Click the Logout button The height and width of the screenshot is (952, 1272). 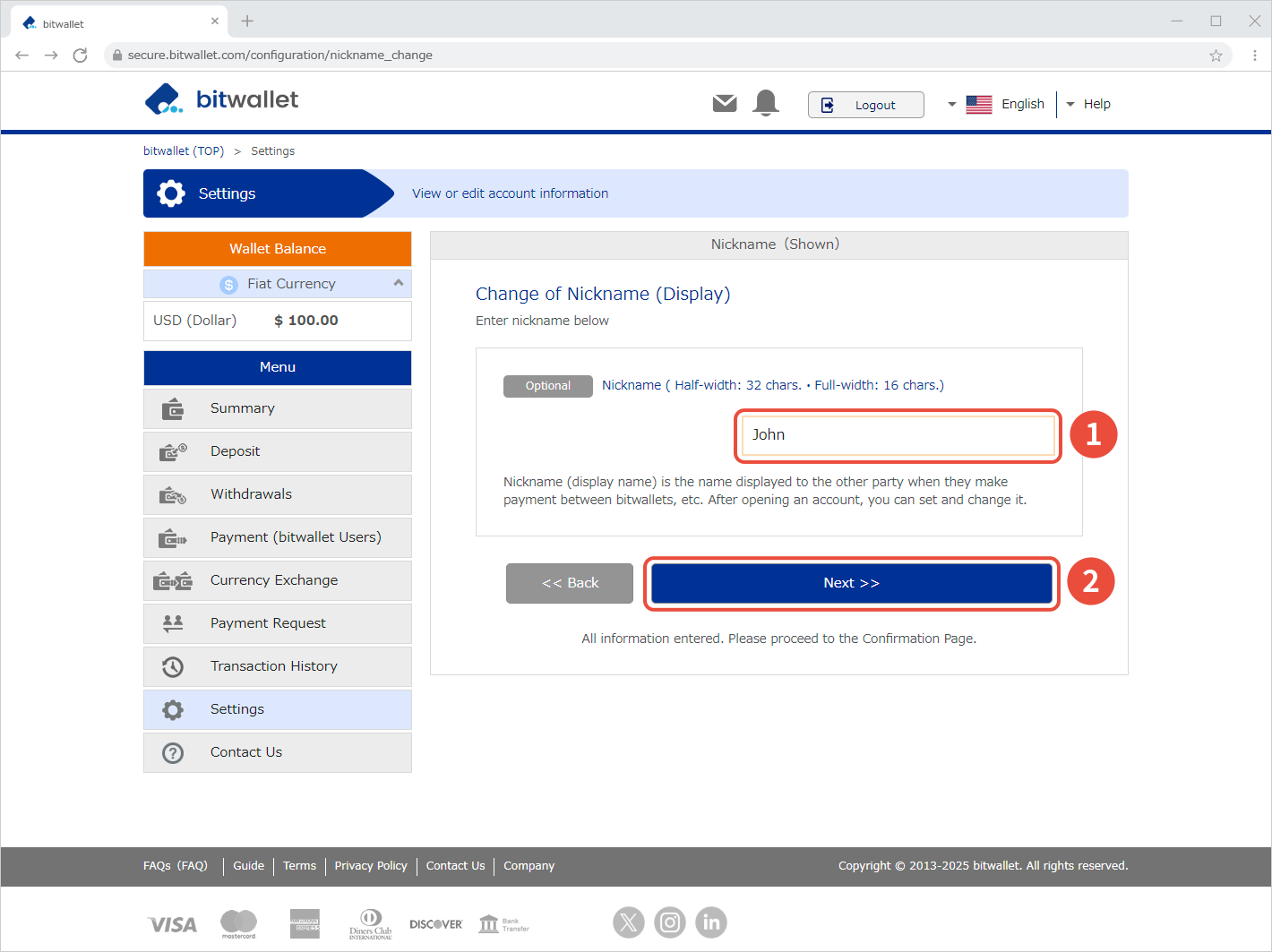(x=865, y=105)
